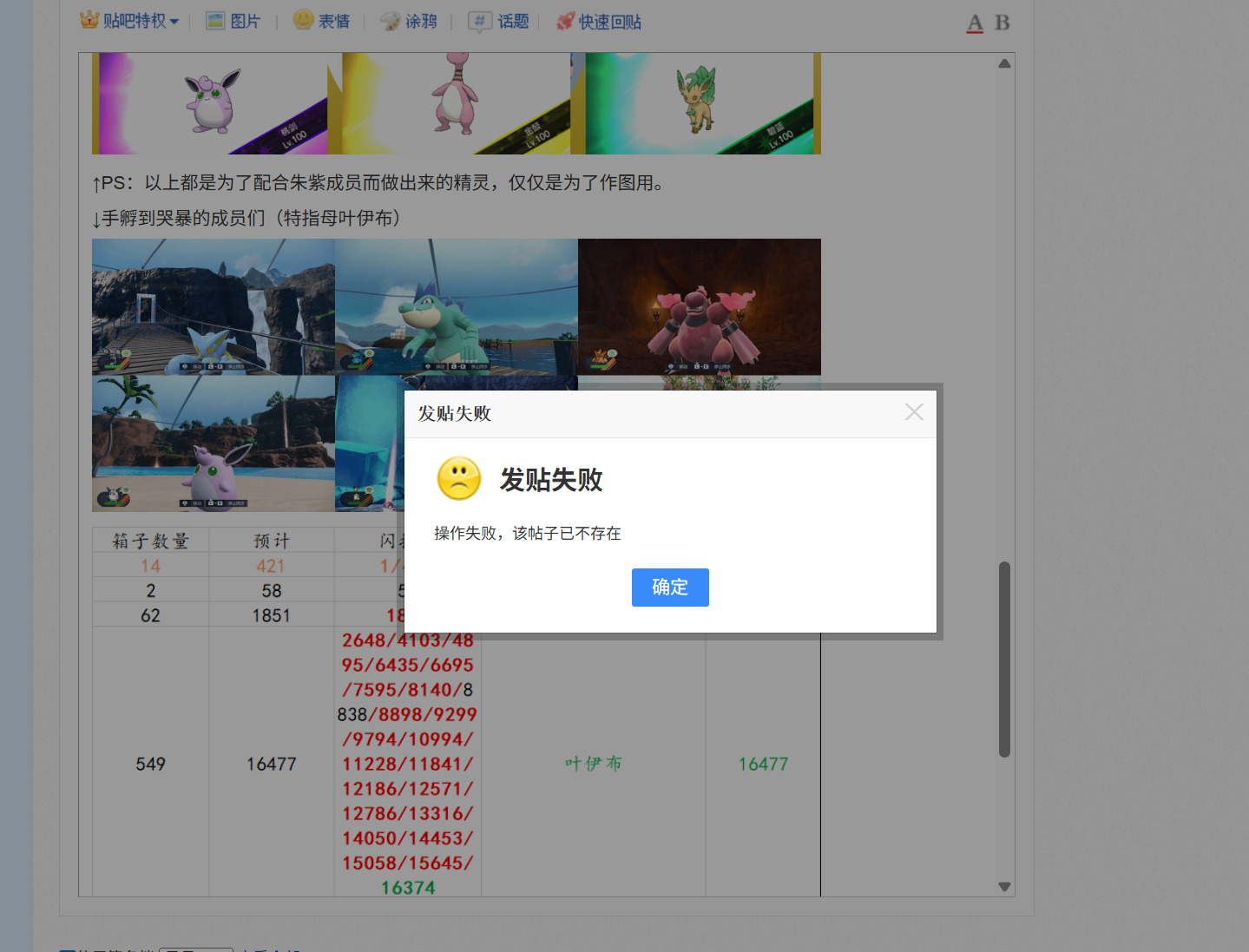Click the editor scrollbar up arrow

(x=1004, y=63)
